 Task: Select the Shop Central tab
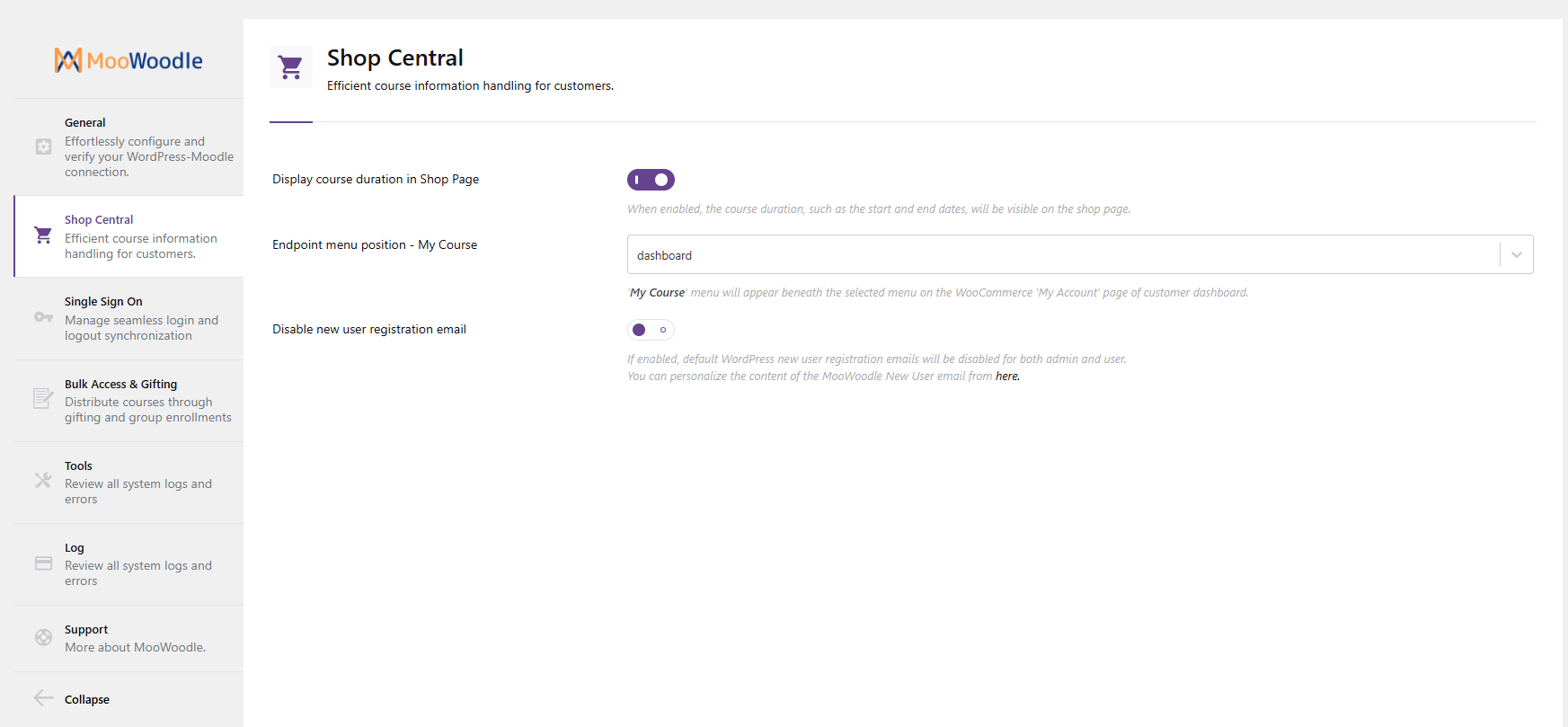(128, 236)
